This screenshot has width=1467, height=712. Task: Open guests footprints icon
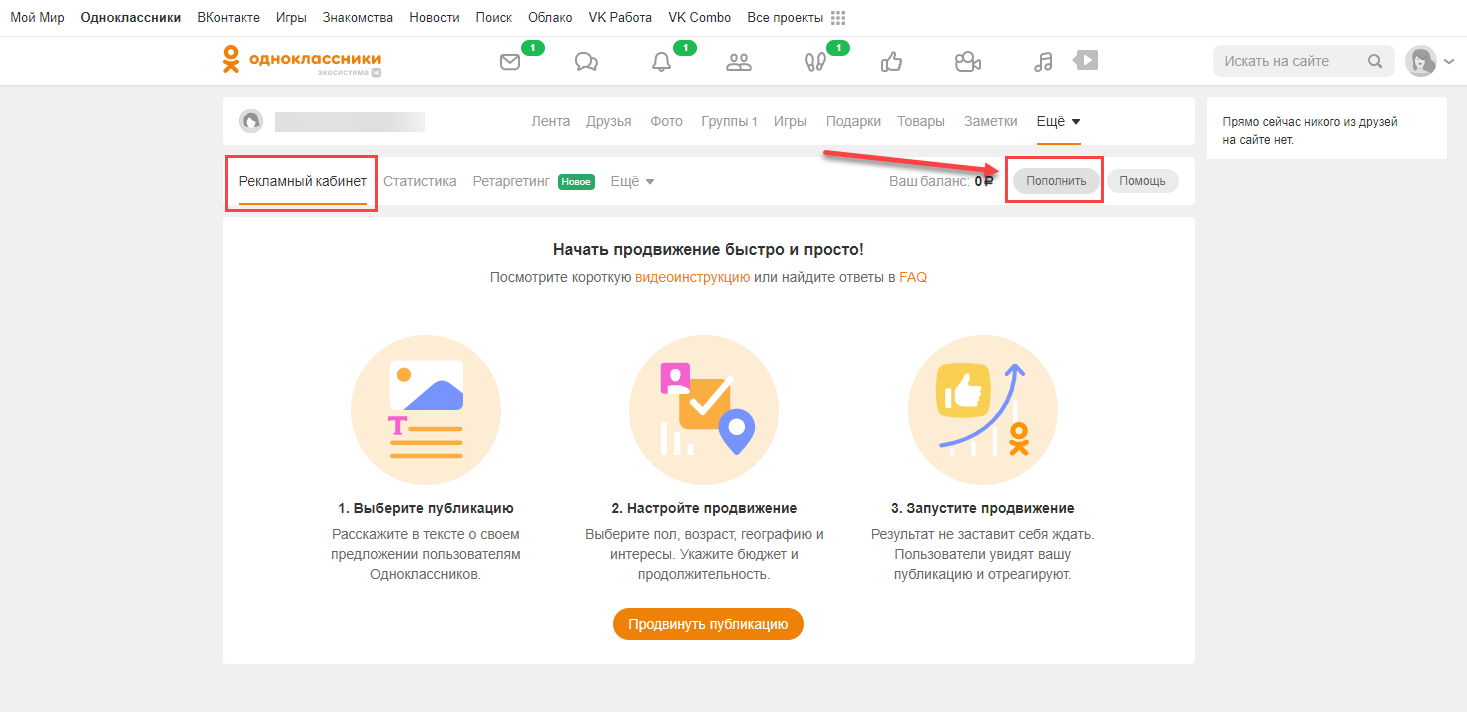click(x=815, y=62)
